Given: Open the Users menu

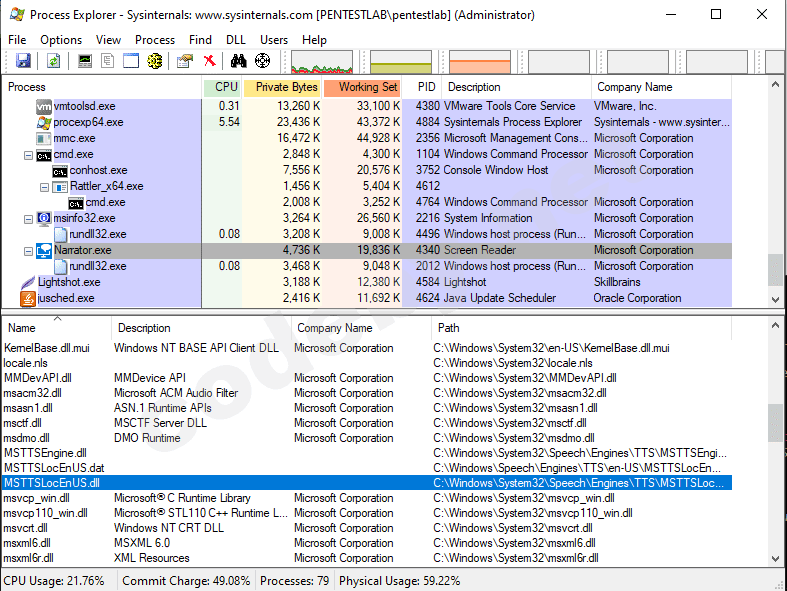Looking at the screenshot, I should pyautogui.click(x=274, y=40).
